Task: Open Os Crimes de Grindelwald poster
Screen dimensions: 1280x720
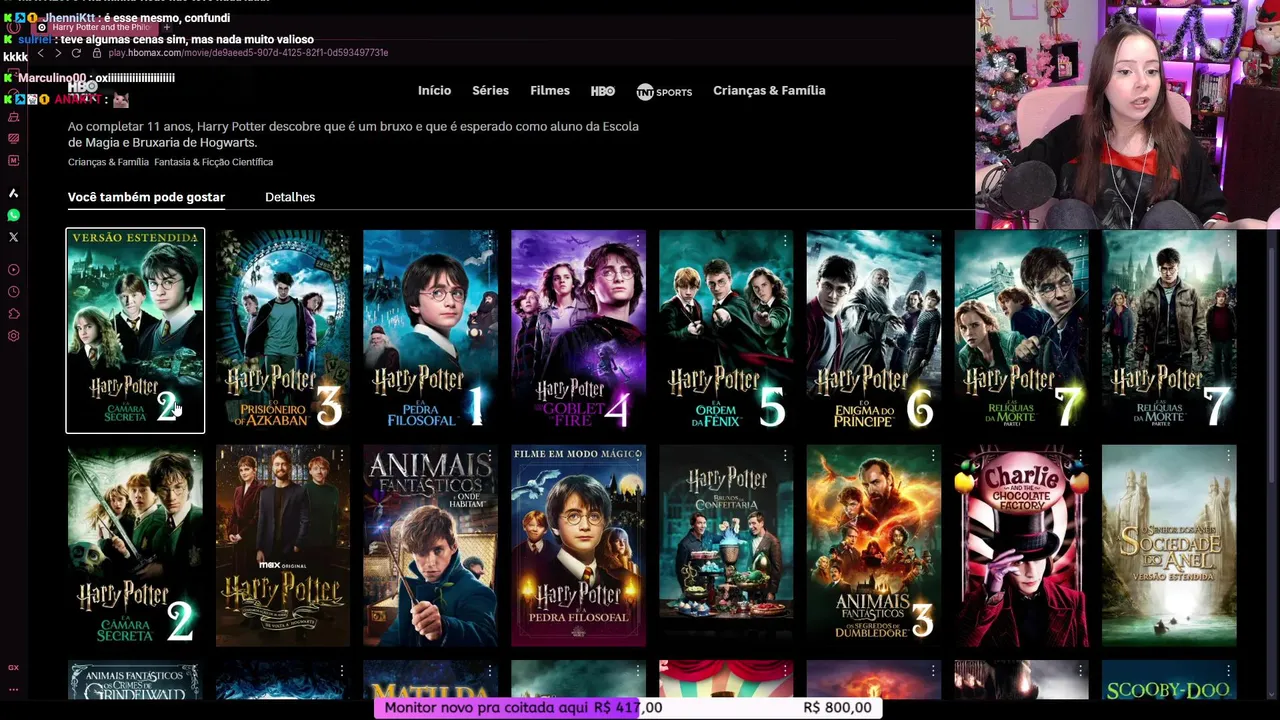Action: (x=135, y=680)
